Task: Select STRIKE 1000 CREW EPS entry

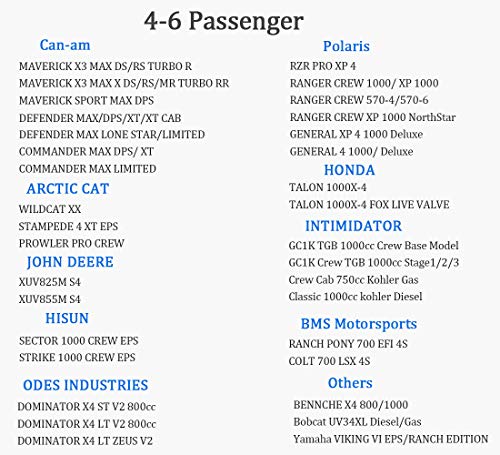Action: click(x=77, y=357)
